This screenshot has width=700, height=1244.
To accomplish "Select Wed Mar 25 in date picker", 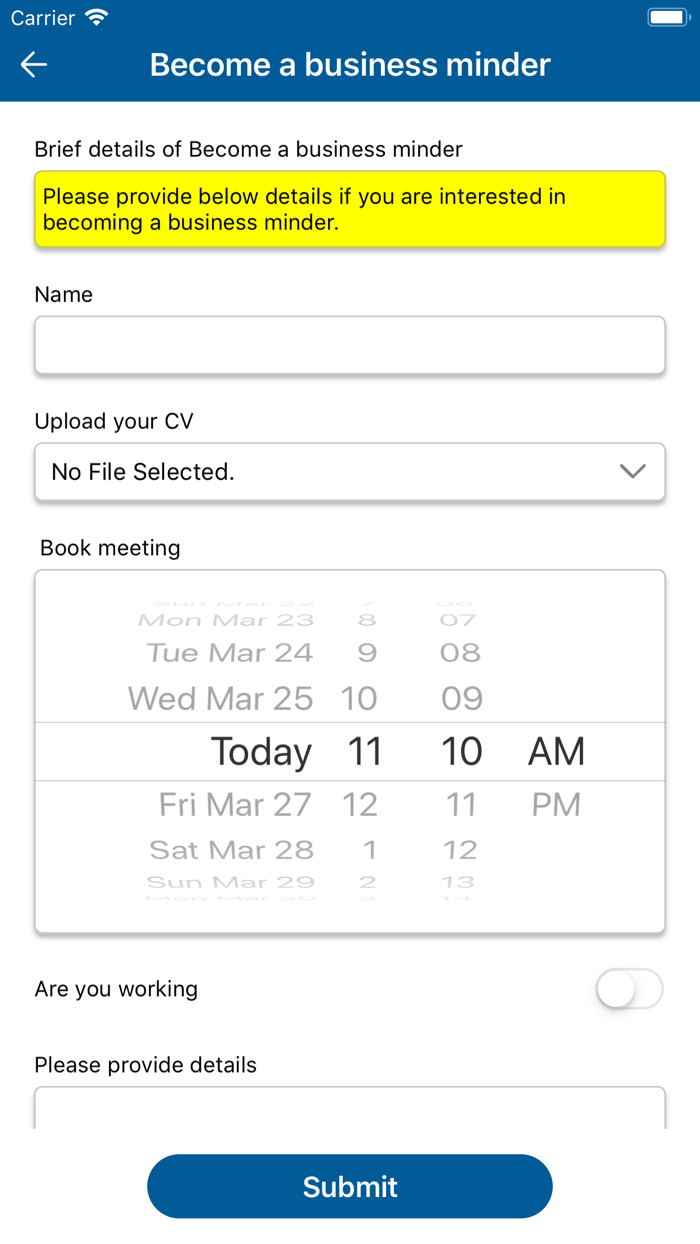I will (221, 698).
